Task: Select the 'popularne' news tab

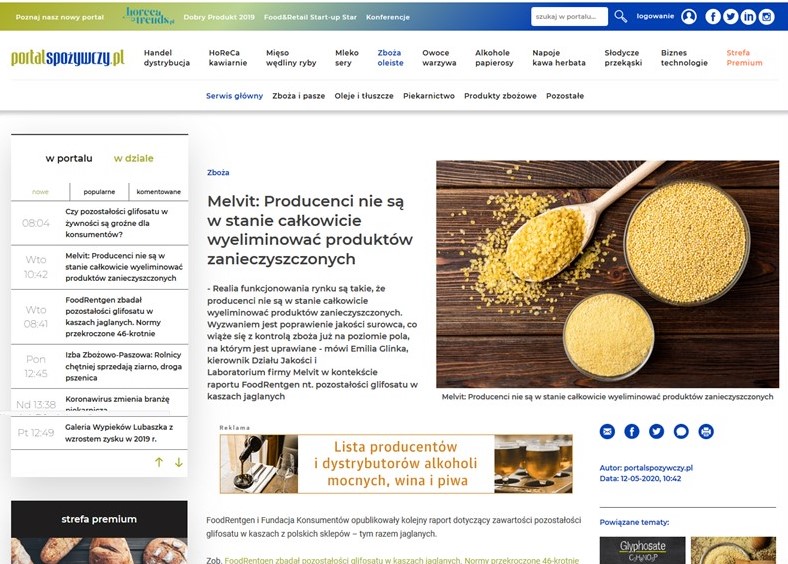Action: (x=99, y=192)
